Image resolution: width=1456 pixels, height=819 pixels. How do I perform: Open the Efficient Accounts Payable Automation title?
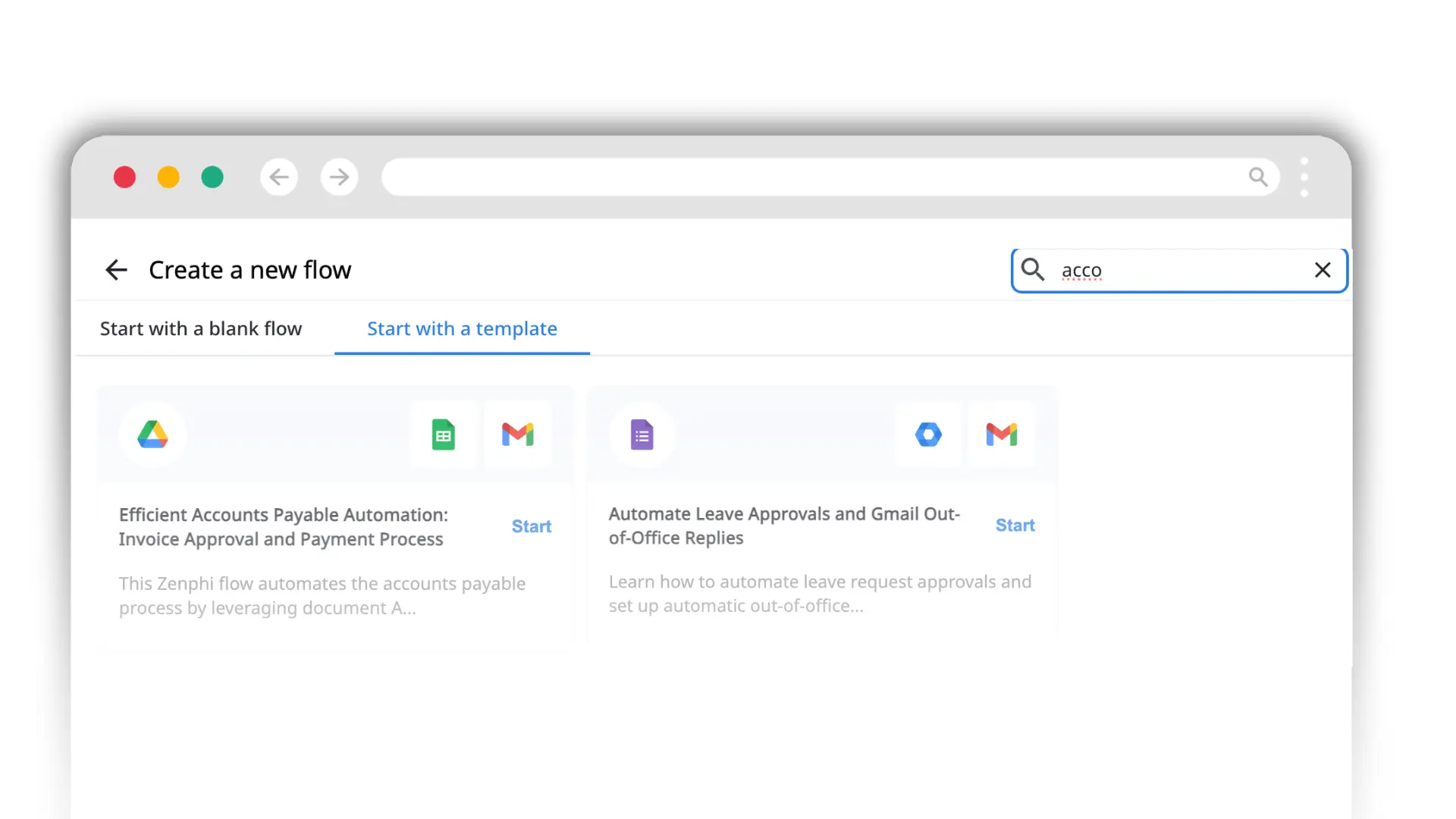283,526
